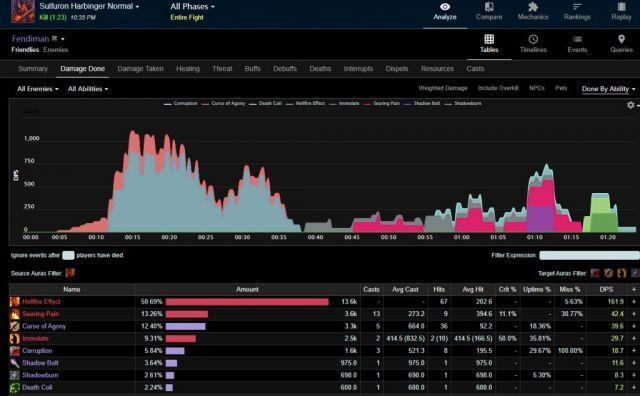The width and height of the screenshot is (640, 396).
Task: Select the Tables grid icon
Action: [x=489, y=39]
